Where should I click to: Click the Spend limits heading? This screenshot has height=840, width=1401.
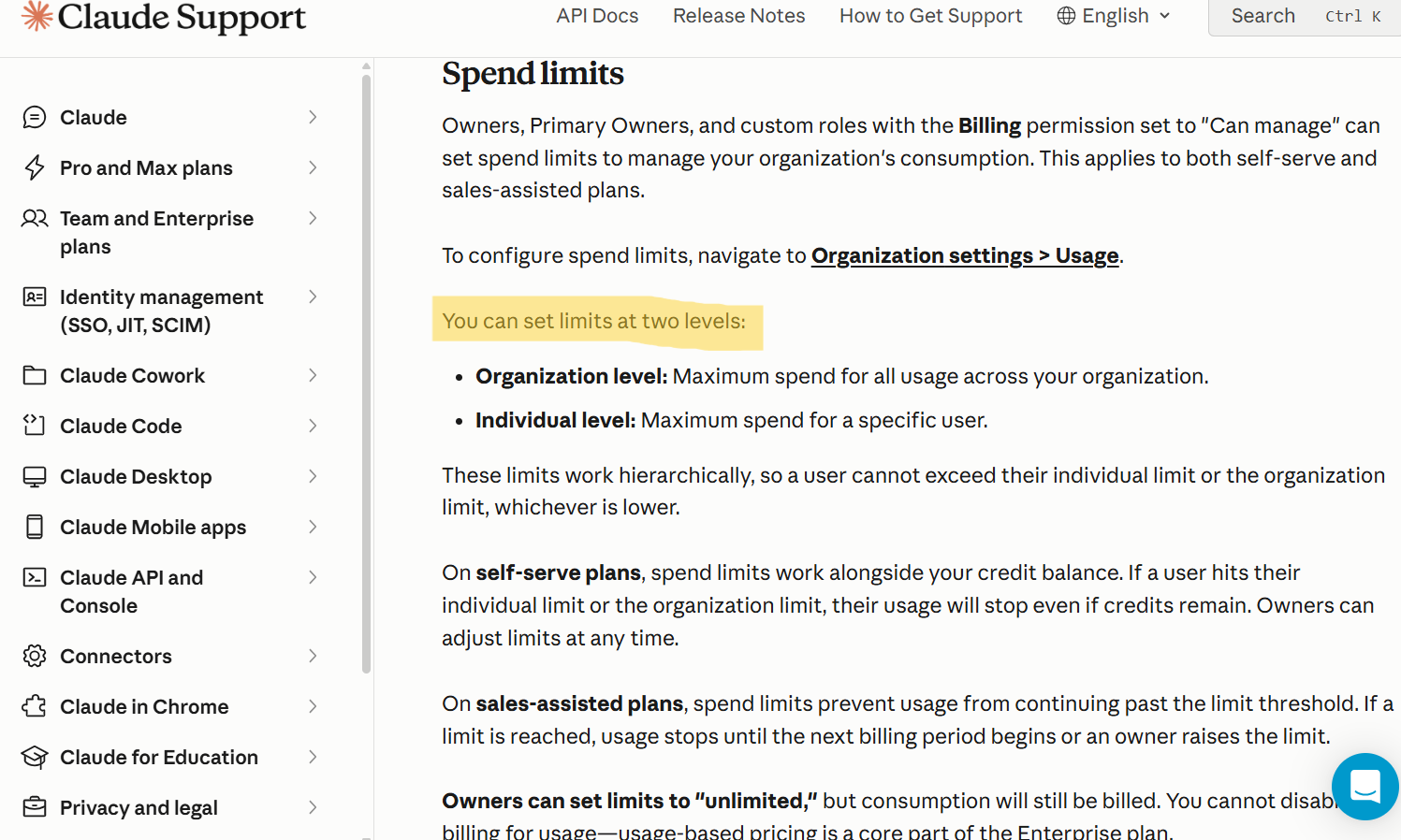tap(533, 73)
